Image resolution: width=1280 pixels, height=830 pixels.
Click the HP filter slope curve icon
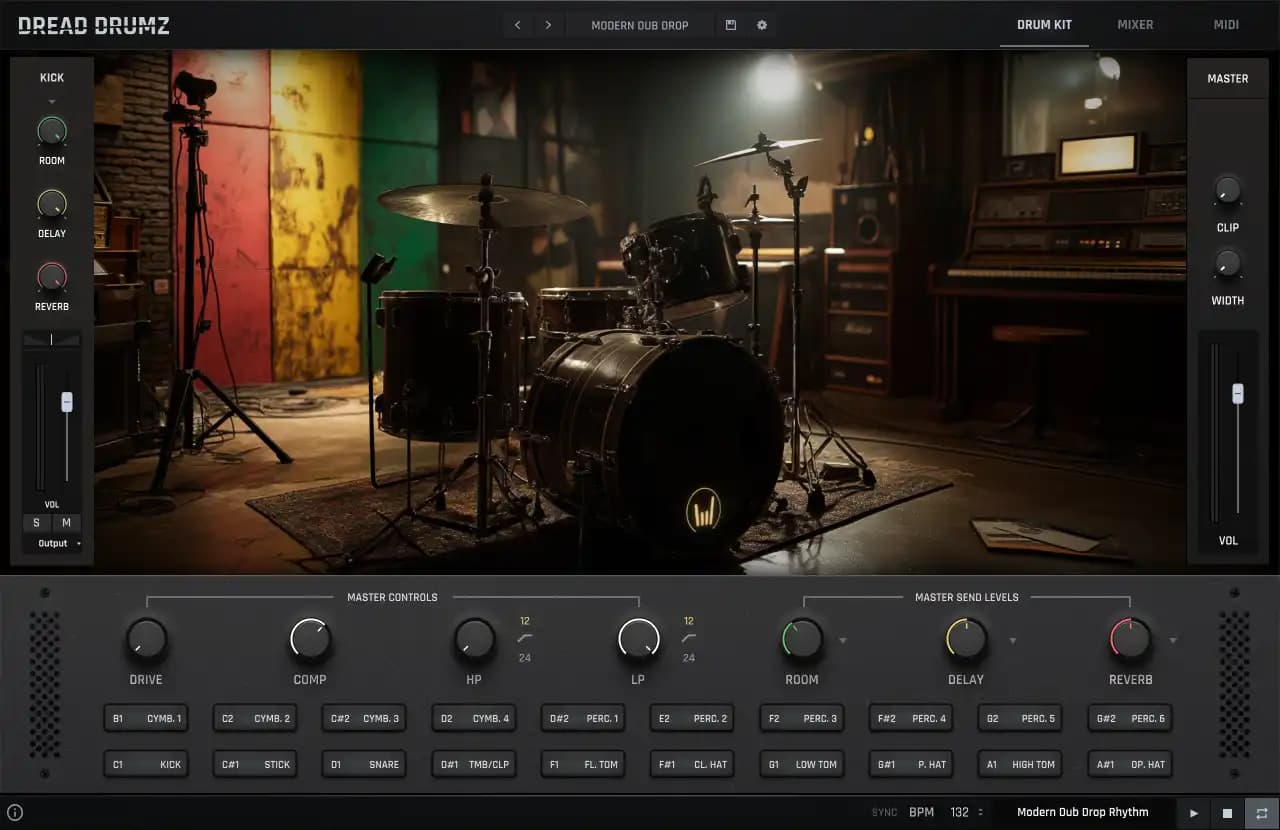coord(525,638)
